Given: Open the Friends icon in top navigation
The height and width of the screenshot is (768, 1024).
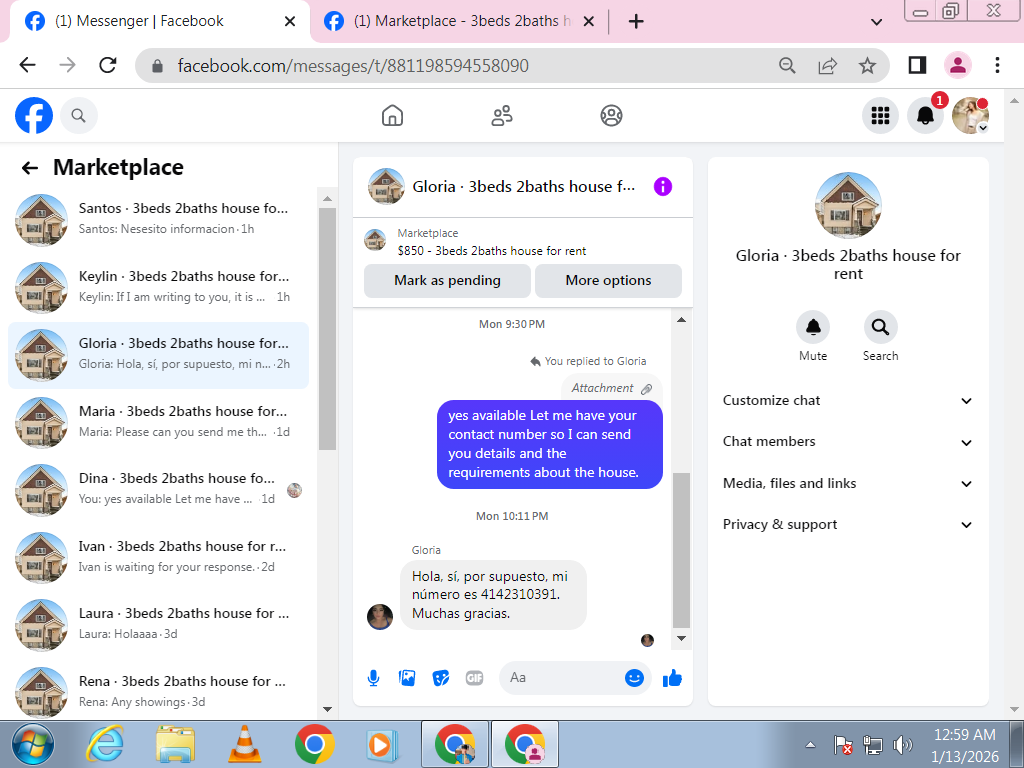Looking at the screenshot, I should tap(502, 116).
